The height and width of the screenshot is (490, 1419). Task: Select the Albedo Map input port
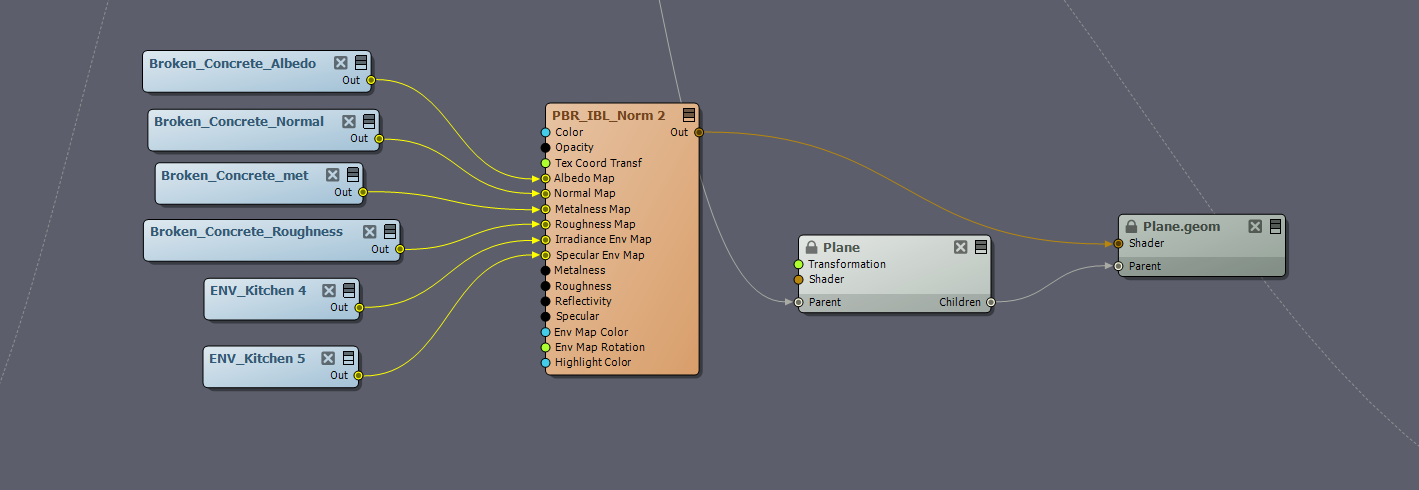point(545,178)
